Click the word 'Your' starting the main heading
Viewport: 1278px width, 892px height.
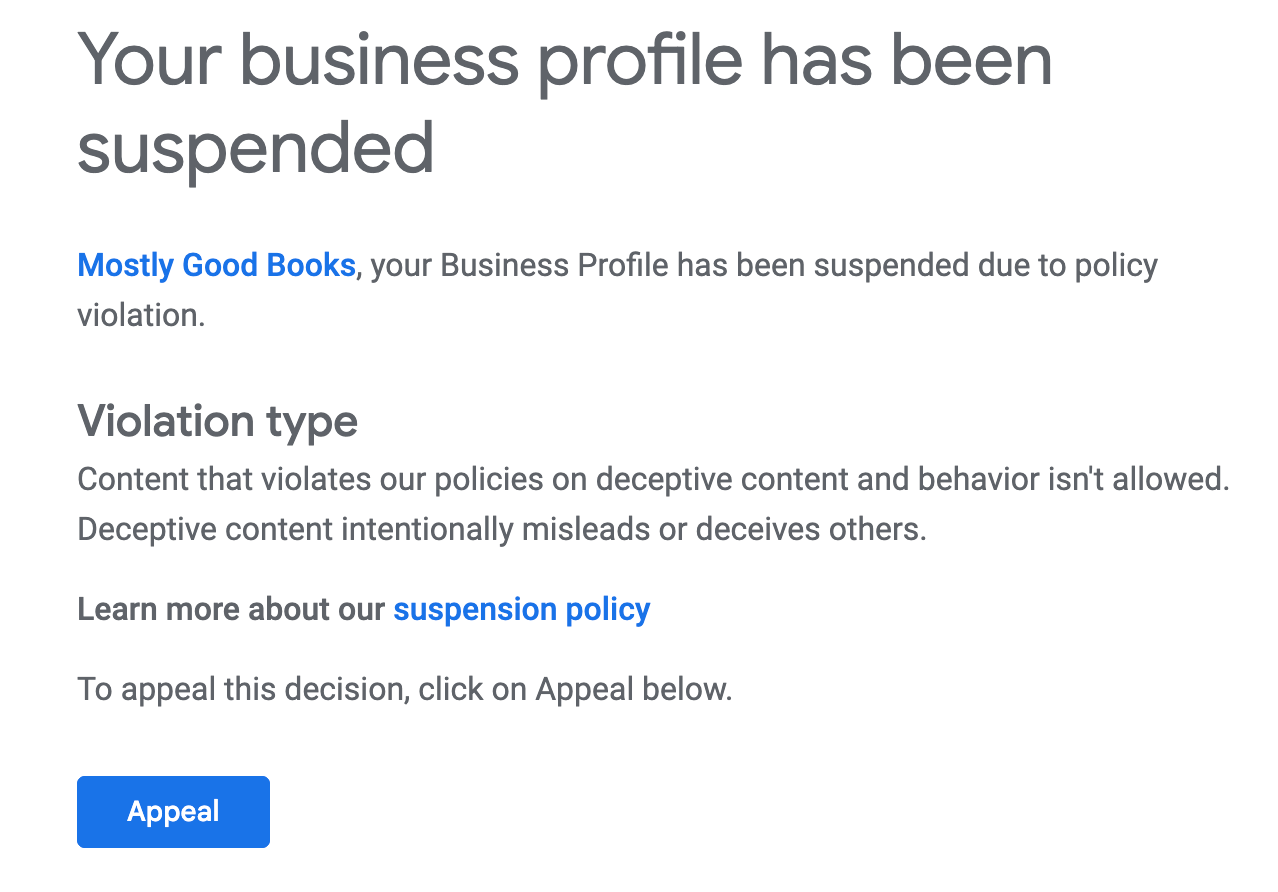(x=150, y=62)
